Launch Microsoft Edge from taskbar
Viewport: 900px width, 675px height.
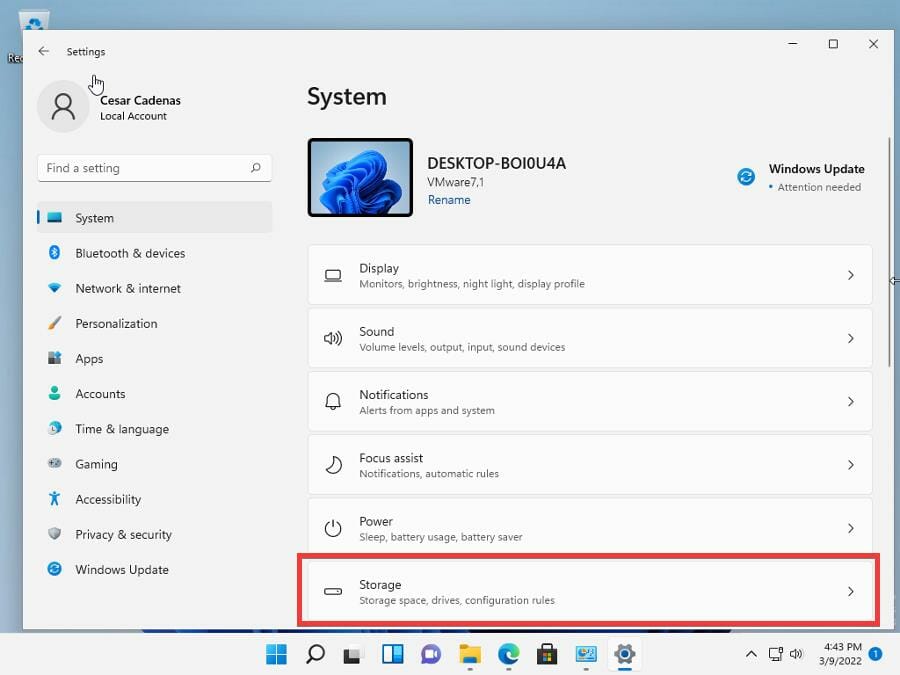tap(509, 654)
